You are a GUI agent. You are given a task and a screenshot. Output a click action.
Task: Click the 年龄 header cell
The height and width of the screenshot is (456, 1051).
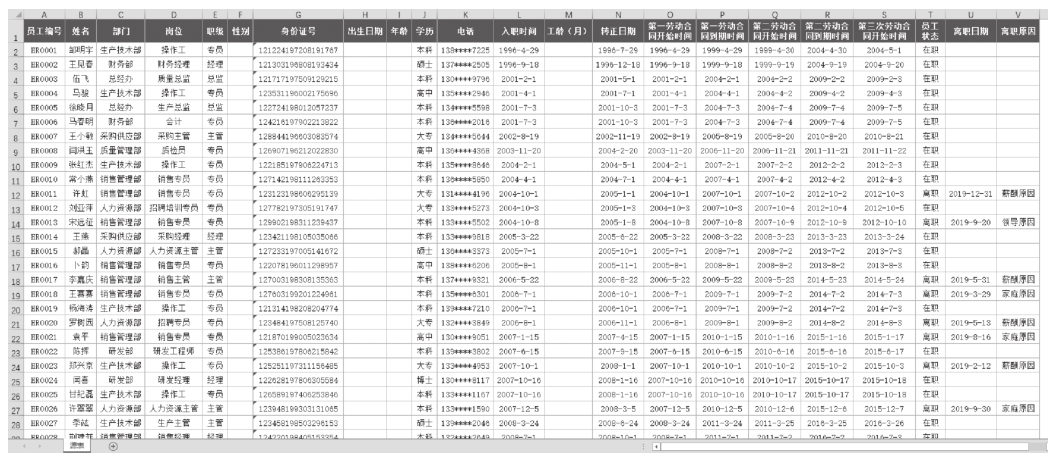click(399, 32)
